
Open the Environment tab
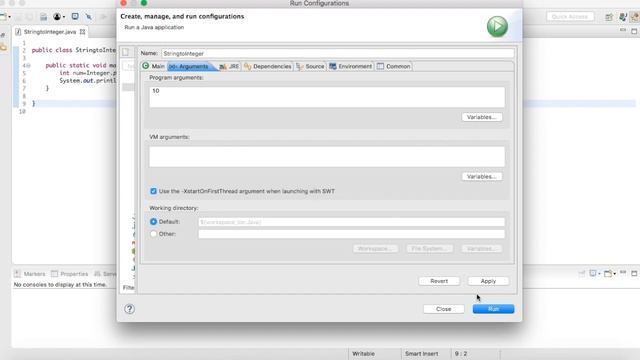351,67
